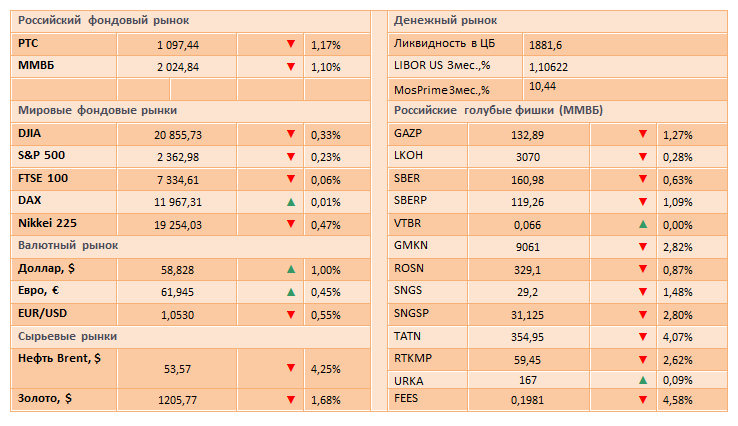
Task: Select the Денежный рынок section header
Action: pyautogui.click(x=446, y=20)
